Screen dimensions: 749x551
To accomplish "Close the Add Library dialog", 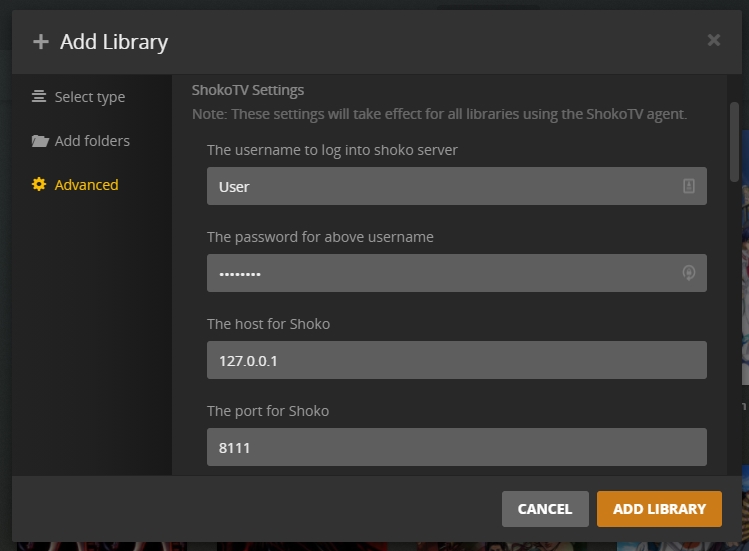I will 714,40.
